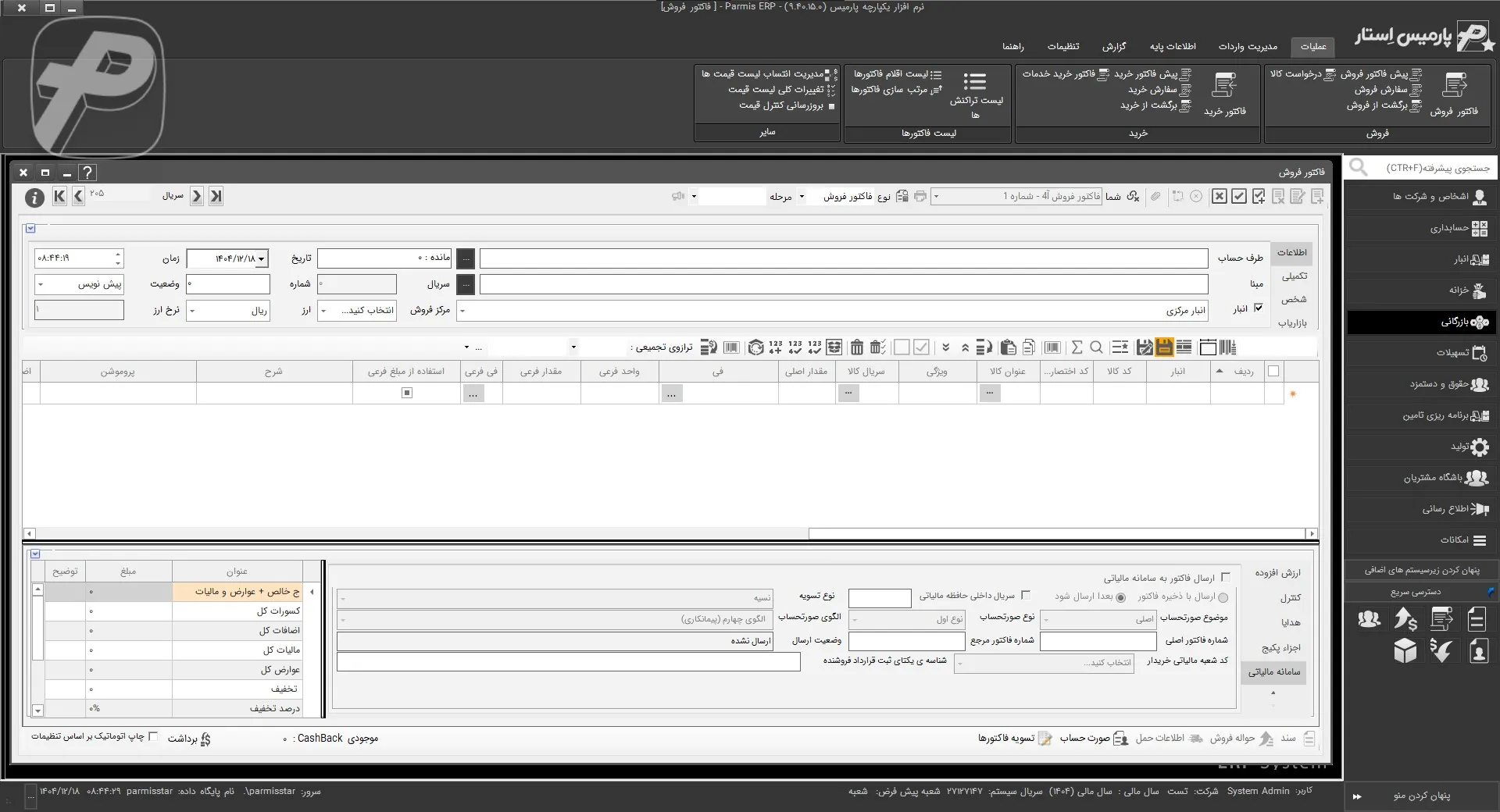Click the original invoice number input field
1500x812 pixels.
coord(1098,641)
